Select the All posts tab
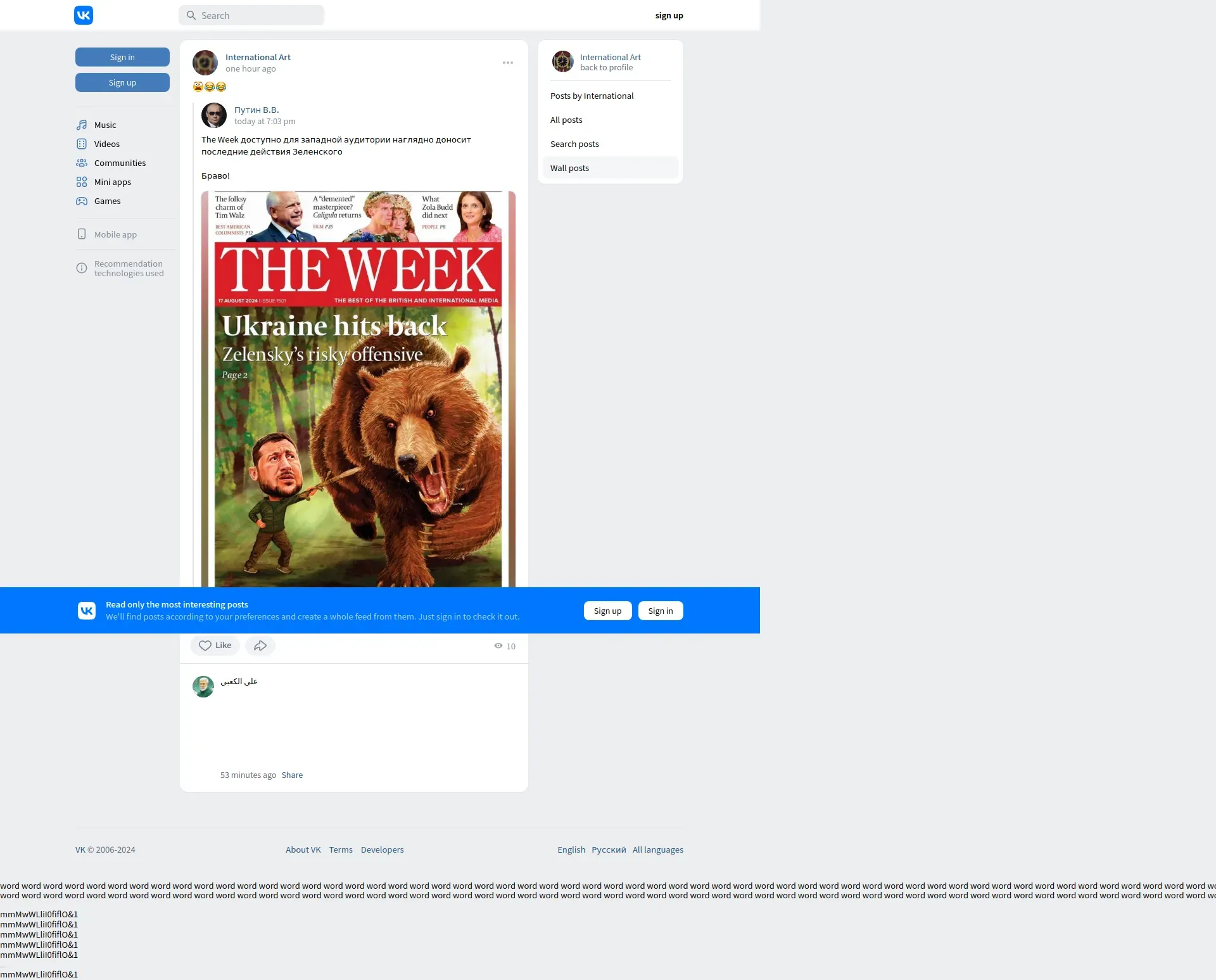 pyautogui.click(x=610, y=120)
